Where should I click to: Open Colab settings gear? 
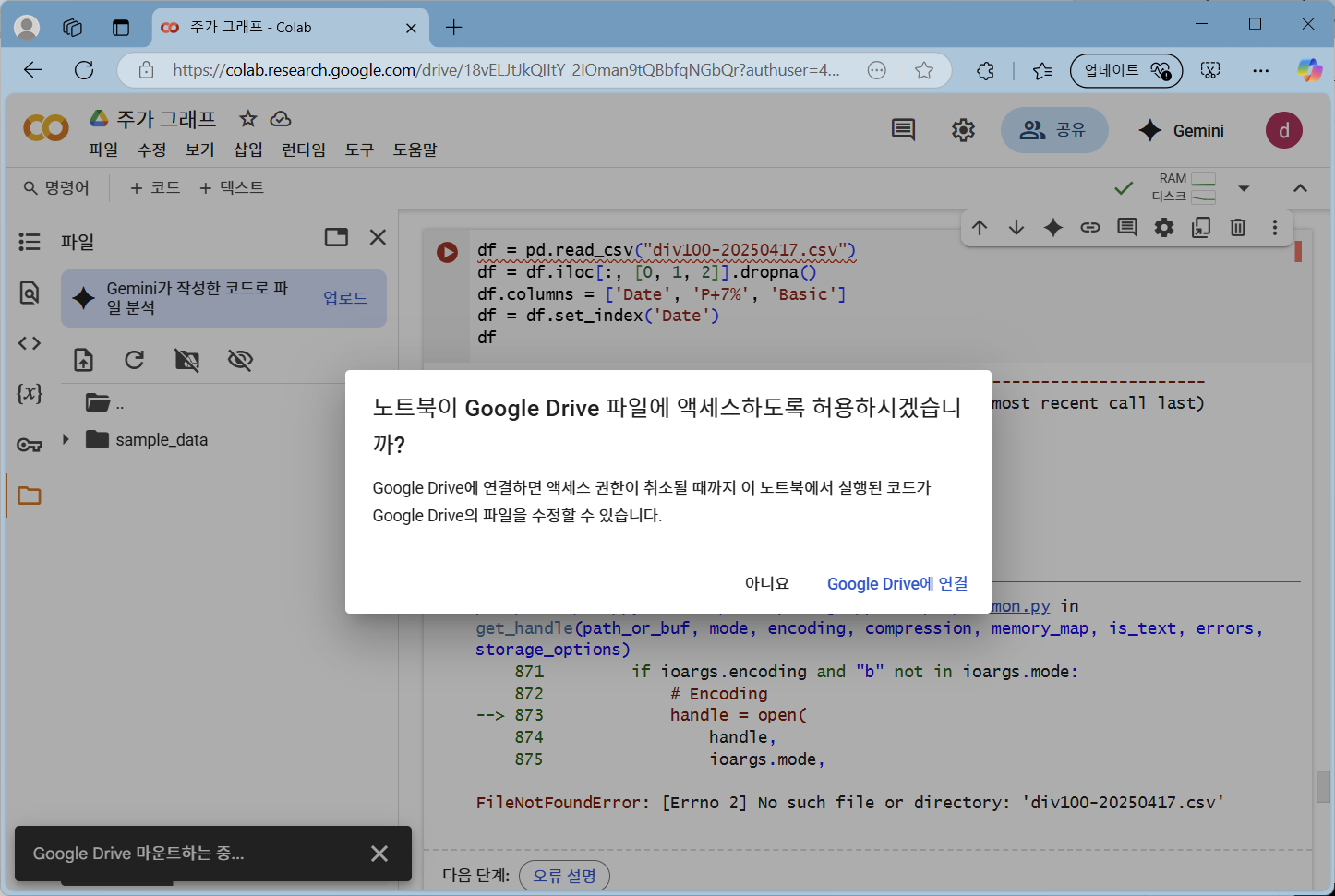click(x=963, y=130)
